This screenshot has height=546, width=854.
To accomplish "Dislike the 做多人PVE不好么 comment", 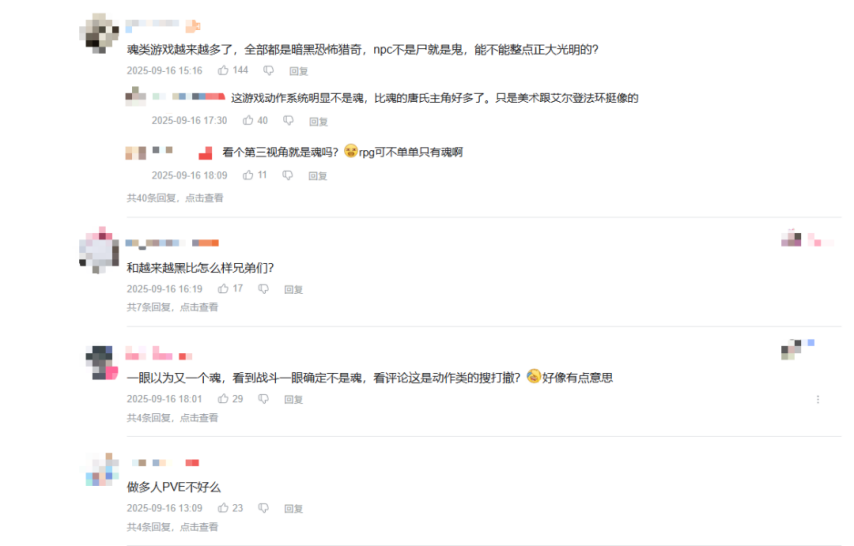I will click(263, 508).
